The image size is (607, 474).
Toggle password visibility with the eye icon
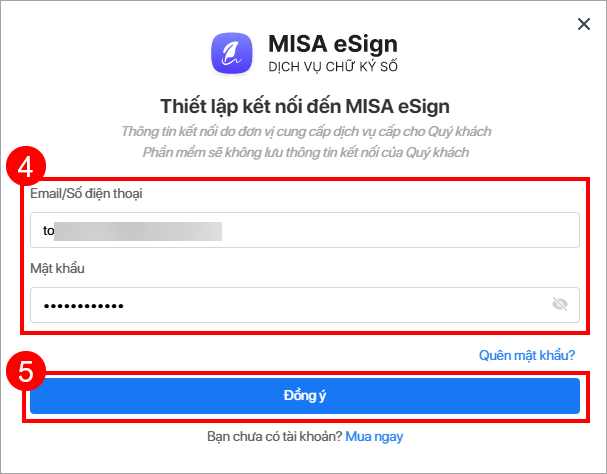coord(560,305)
